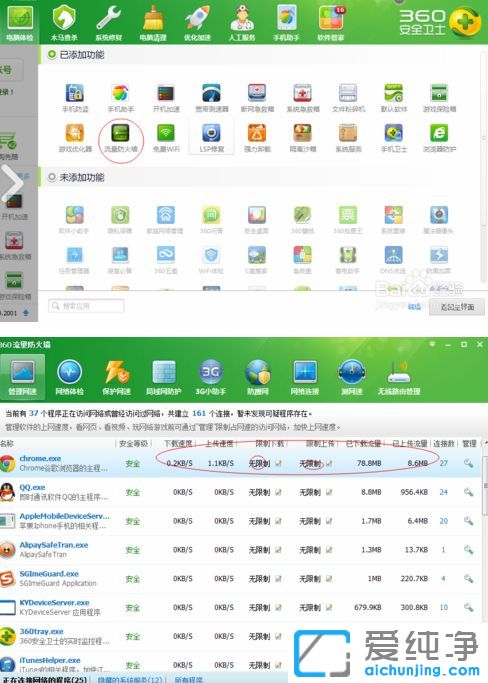Add the 360问答 tool
The width and height of the screenshot is (488, 683).
[211, 220]
